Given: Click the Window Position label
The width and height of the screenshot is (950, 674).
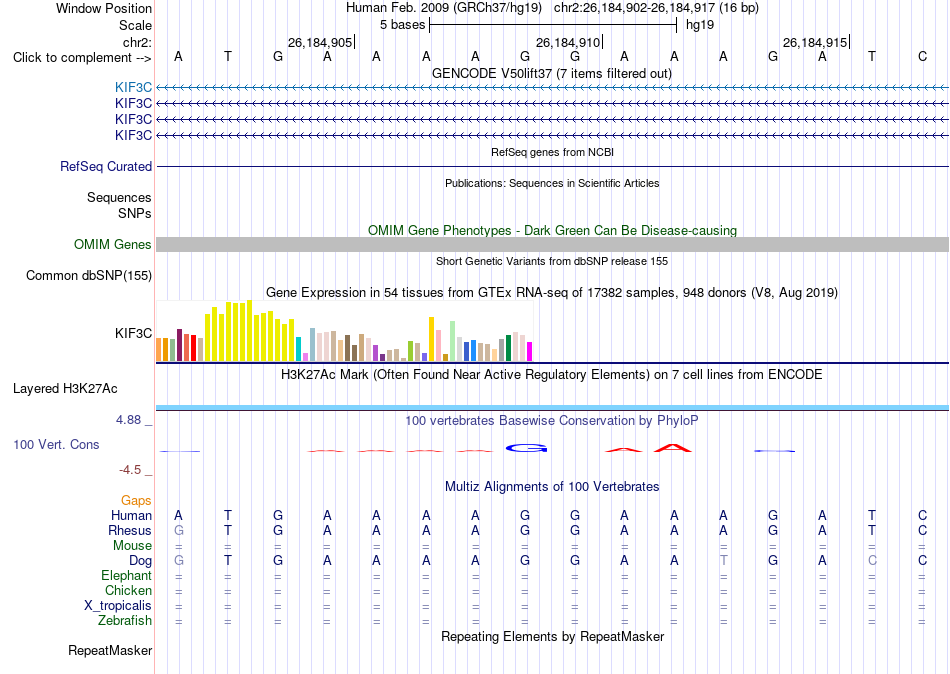Looking at the screenshot, I should (x=104, y=8).
